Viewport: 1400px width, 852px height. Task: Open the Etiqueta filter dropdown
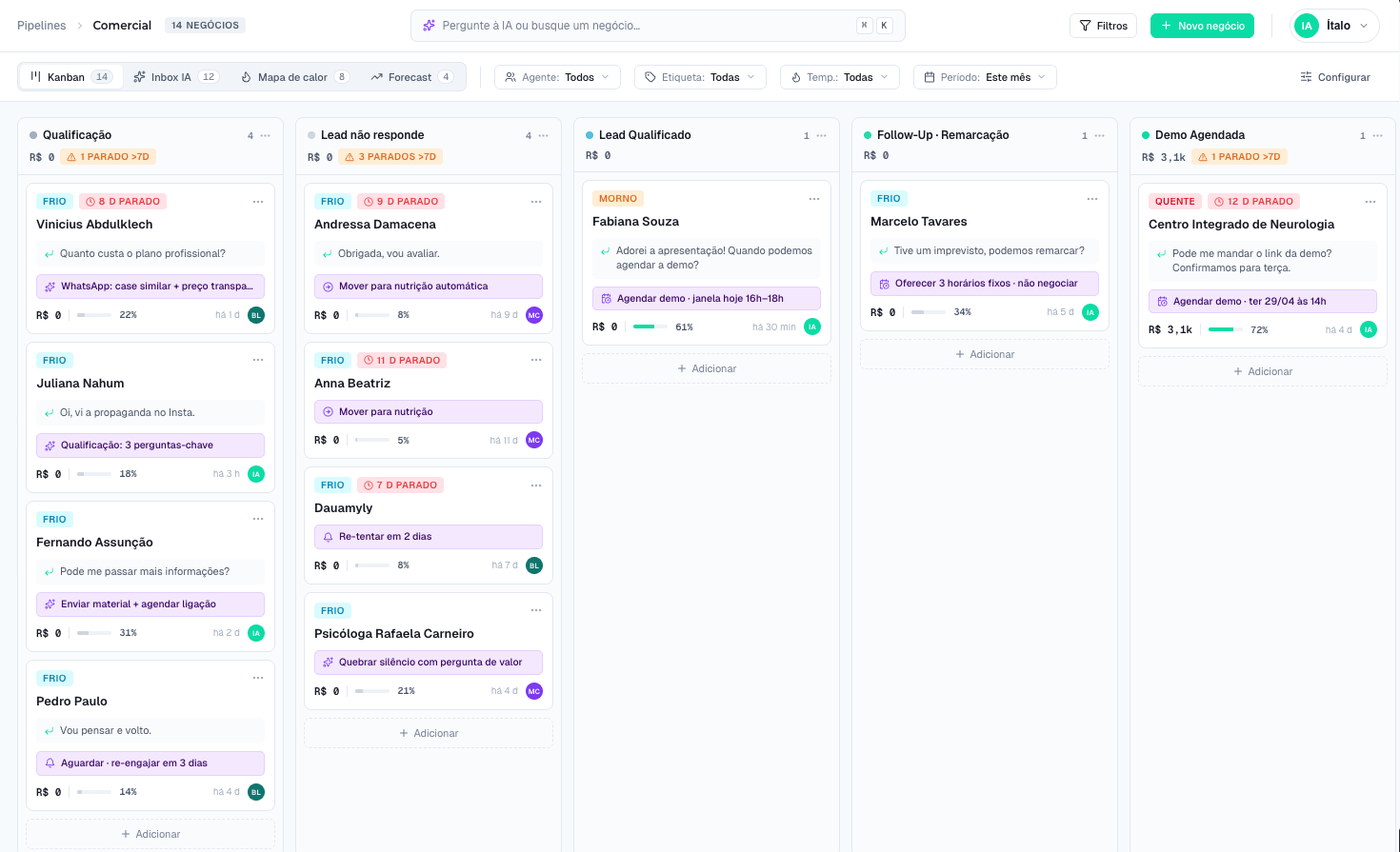coord(700,77)
